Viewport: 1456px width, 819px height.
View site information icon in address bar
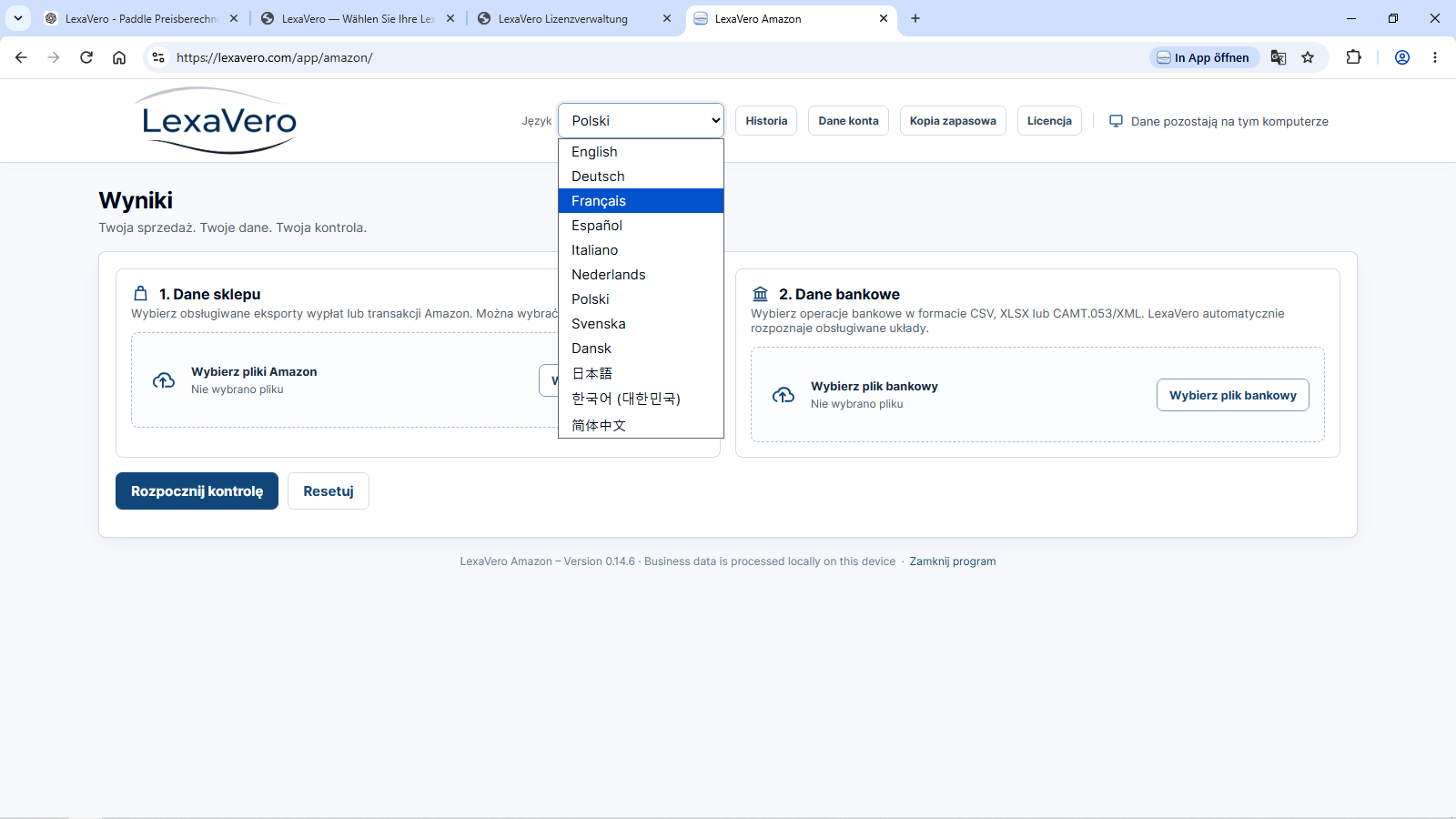[x=158, y=57]
